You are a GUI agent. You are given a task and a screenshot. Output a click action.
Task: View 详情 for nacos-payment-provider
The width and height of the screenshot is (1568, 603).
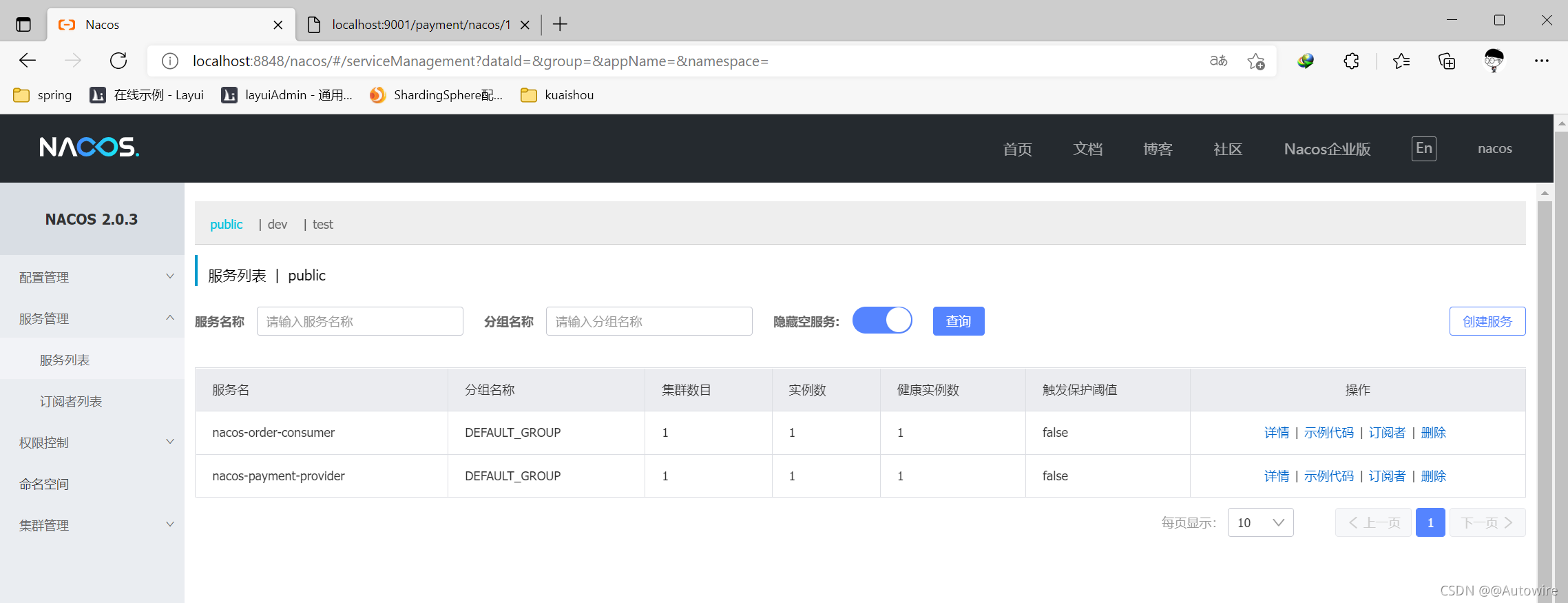point(1277,476)
